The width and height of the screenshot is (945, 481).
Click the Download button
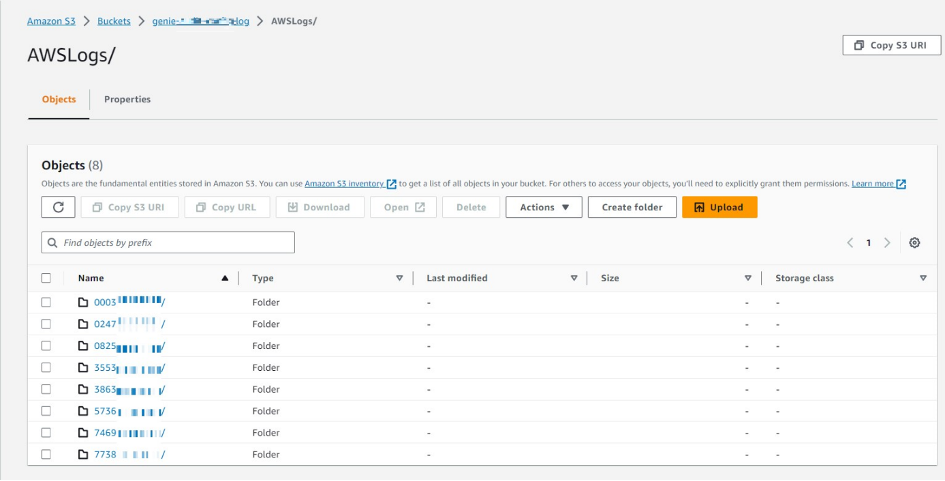[320, 207]
